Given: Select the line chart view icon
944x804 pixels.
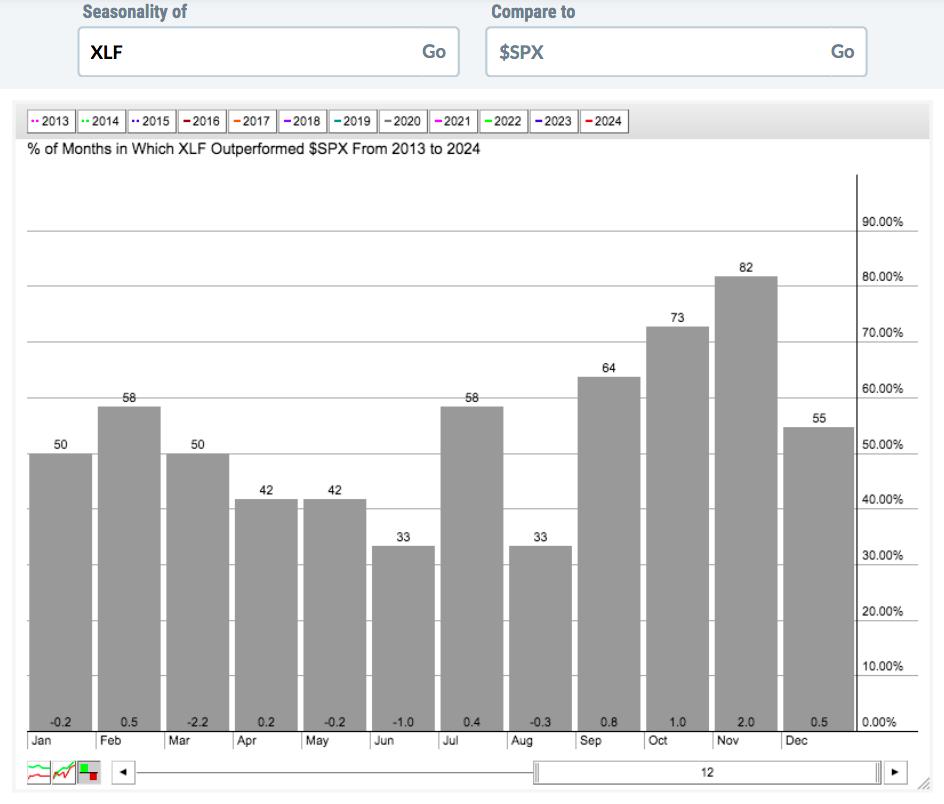Looking at the screenshot, I should pos(39,772).
